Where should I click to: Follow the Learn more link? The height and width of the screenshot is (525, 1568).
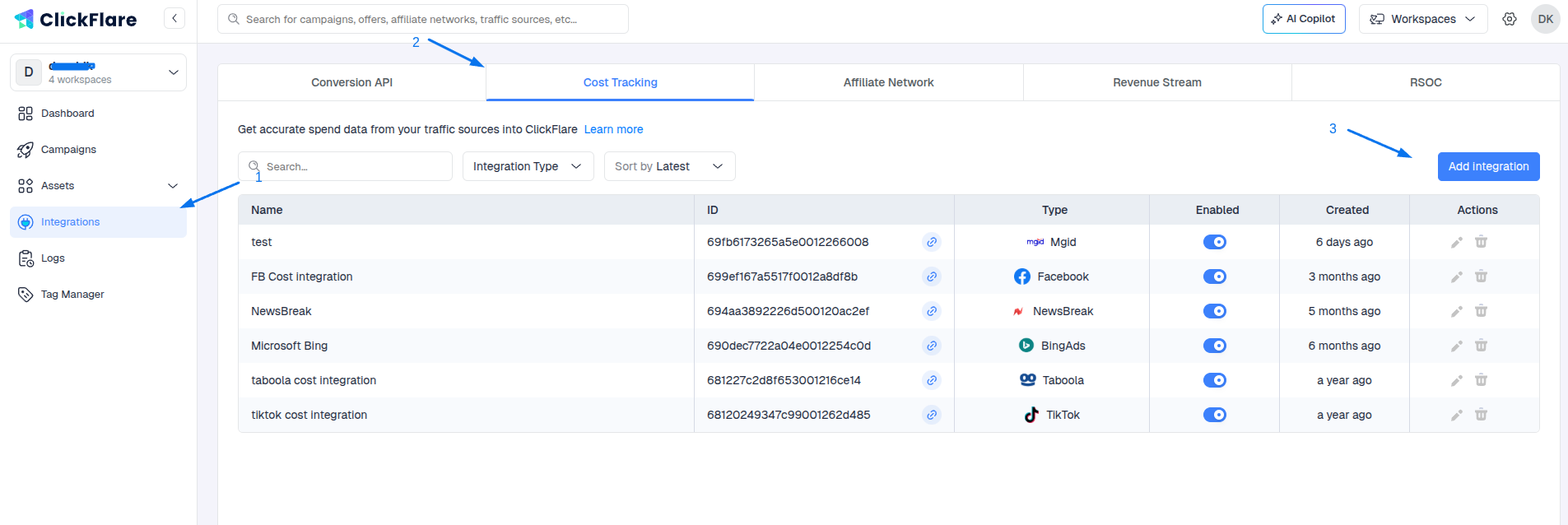[613, 129]
